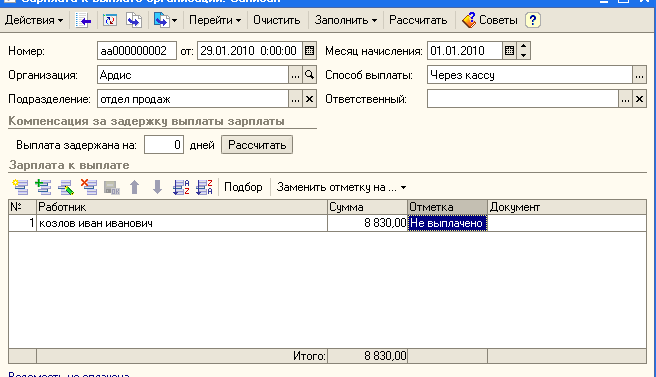The height and width of the screenshot is (377, 656).
Task: Move row down with down arrow
Action: click(x=157, y=187)
